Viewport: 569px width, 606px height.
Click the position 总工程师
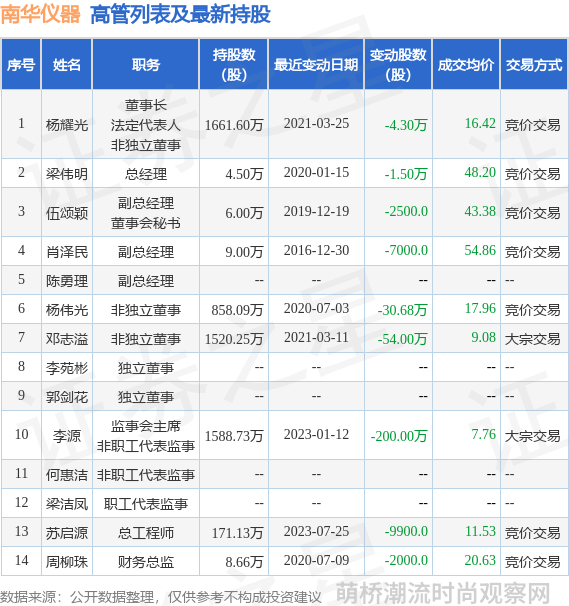click(x=146, y=533)
